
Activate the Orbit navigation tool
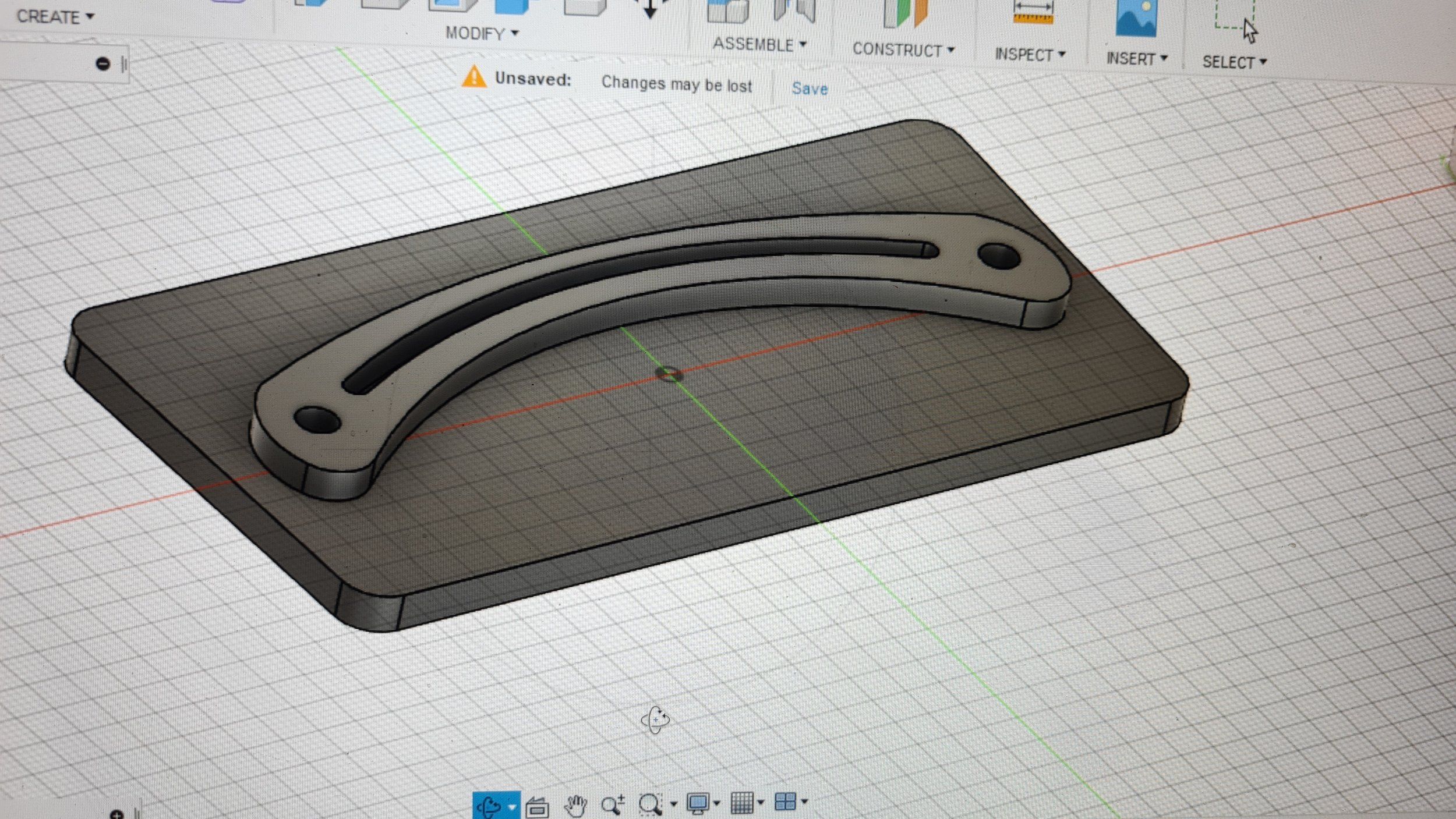(489, 806)
